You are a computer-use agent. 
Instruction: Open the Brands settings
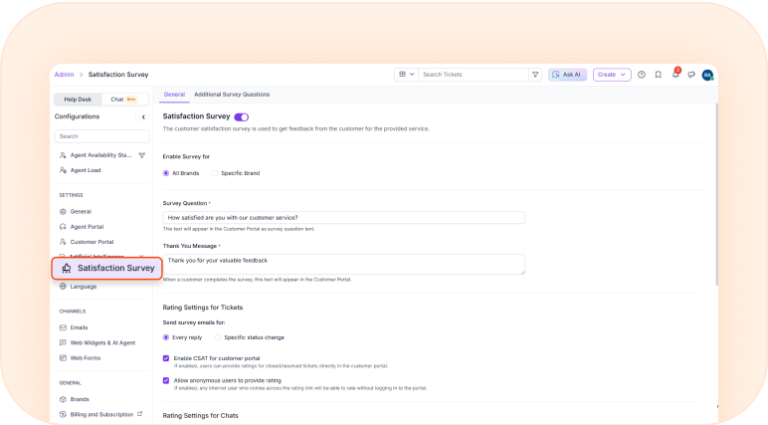[79, 399]
